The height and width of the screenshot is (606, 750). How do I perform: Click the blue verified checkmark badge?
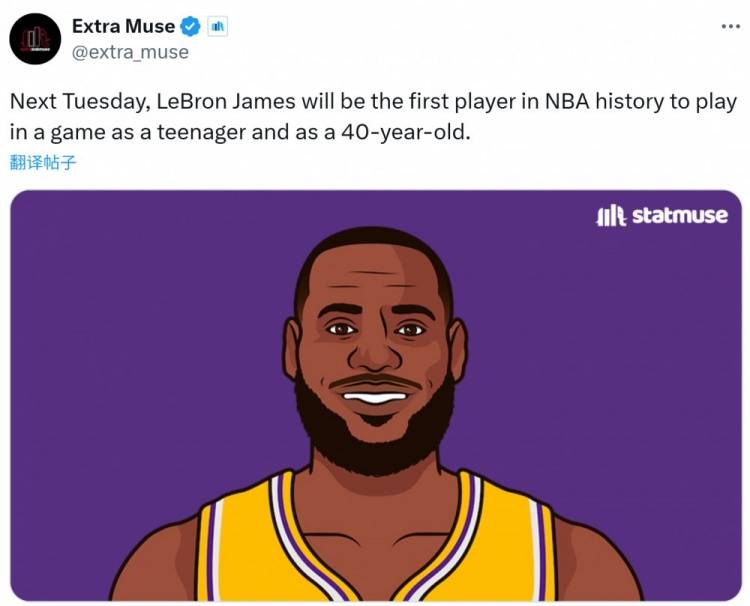click(x=190, y=27)
